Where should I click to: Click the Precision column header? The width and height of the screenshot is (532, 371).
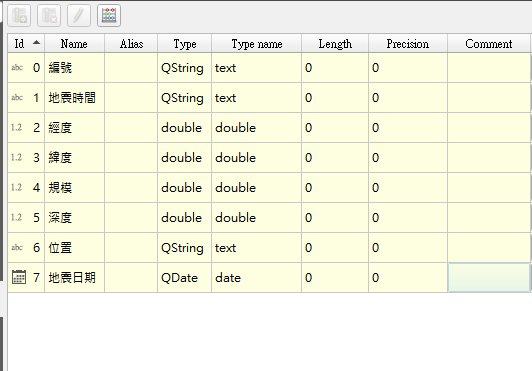pos(408,43)
